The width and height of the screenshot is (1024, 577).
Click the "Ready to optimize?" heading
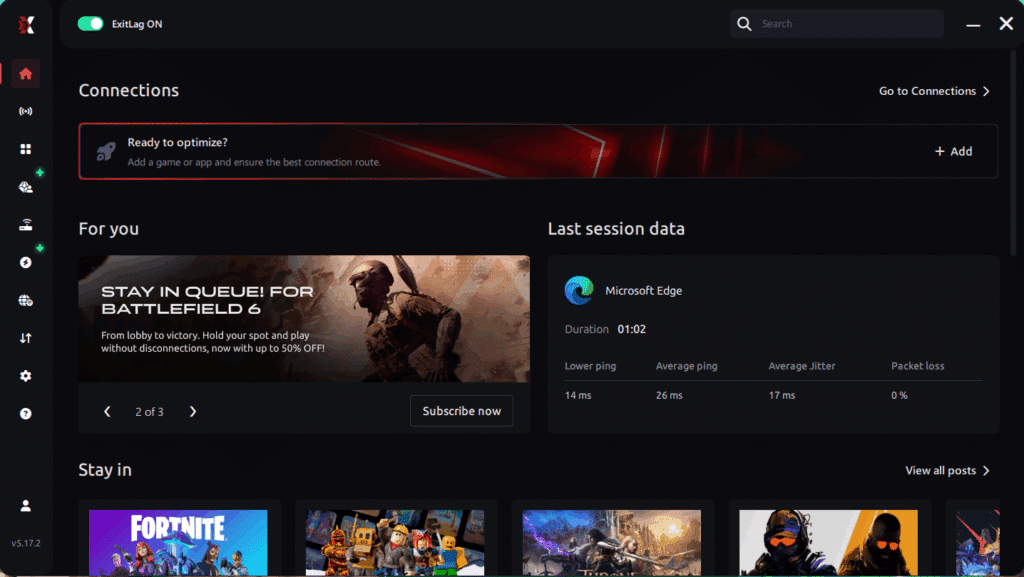178,142
